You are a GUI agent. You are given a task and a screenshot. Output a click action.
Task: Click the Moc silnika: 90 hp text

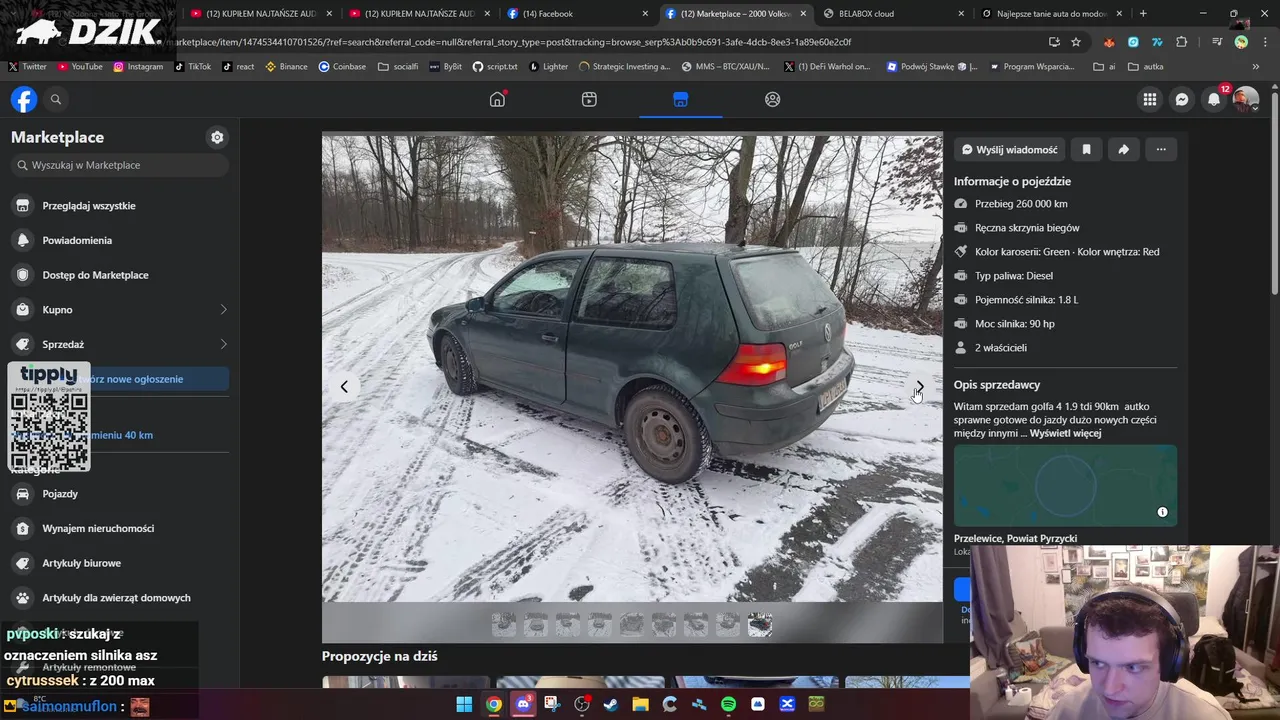[1015, 323]
